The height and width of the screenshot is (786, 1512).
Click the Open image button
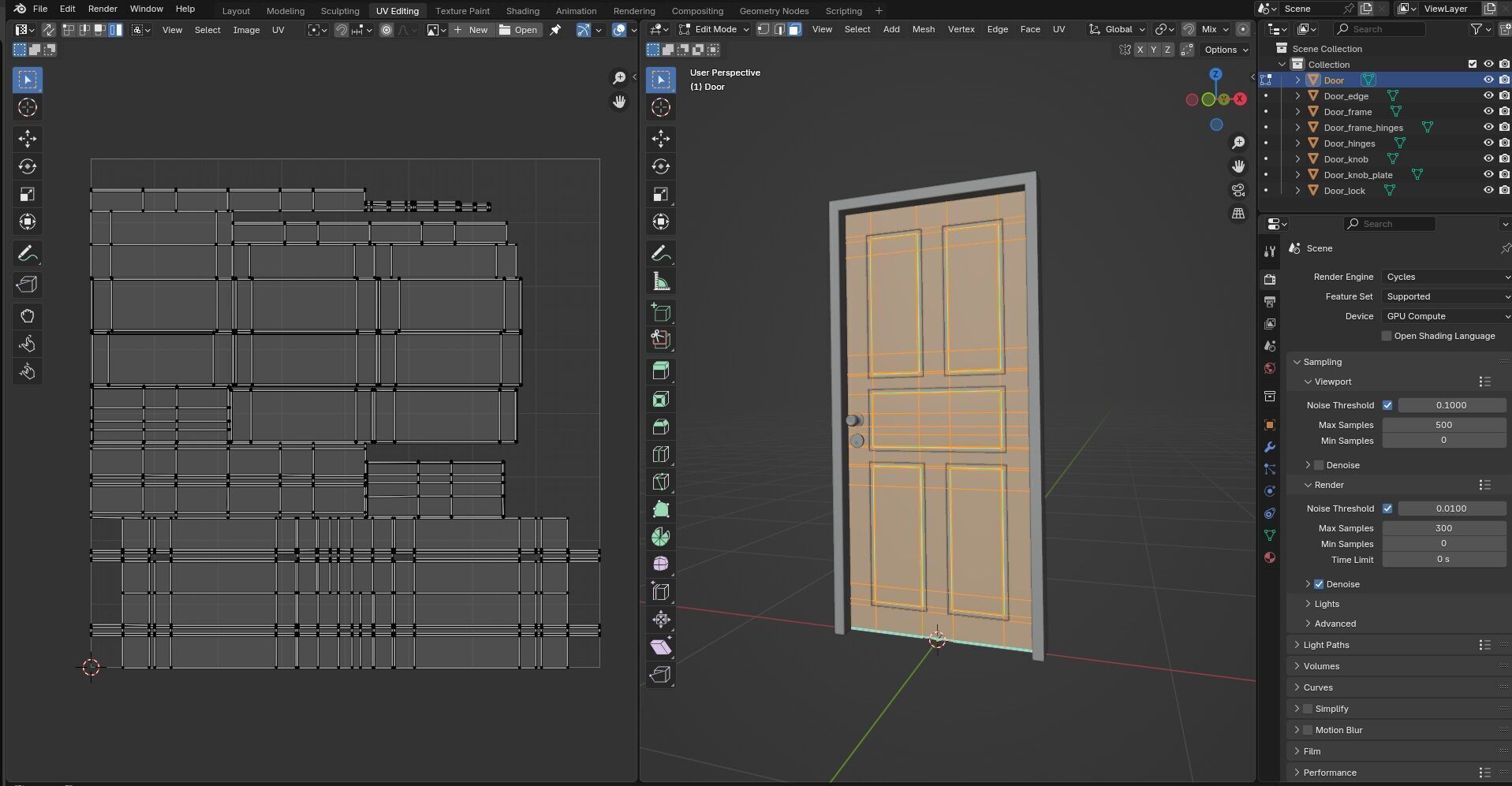(x=519, y=30)
